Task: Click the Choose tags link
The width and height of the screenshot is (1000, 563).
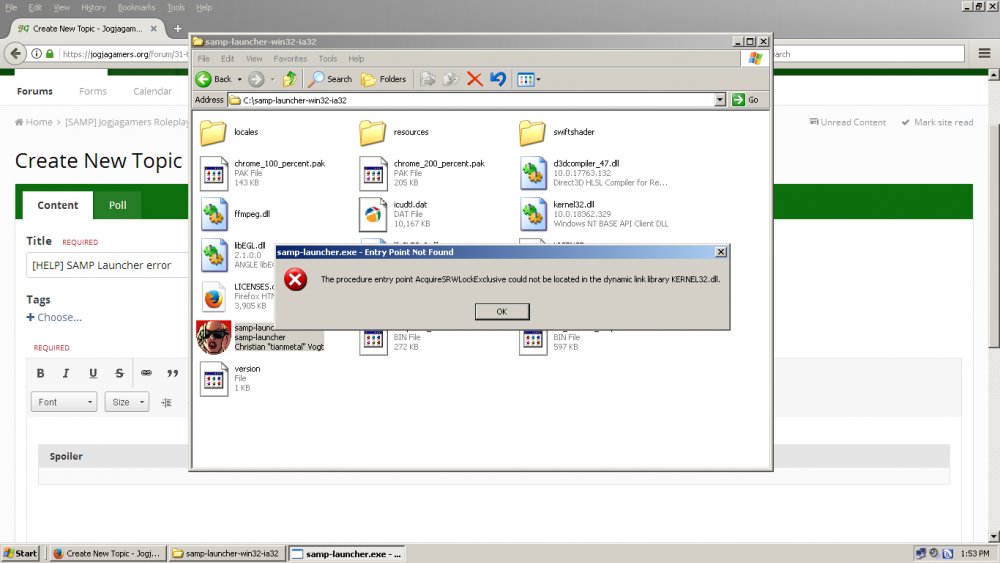Action: coord(54,318)
